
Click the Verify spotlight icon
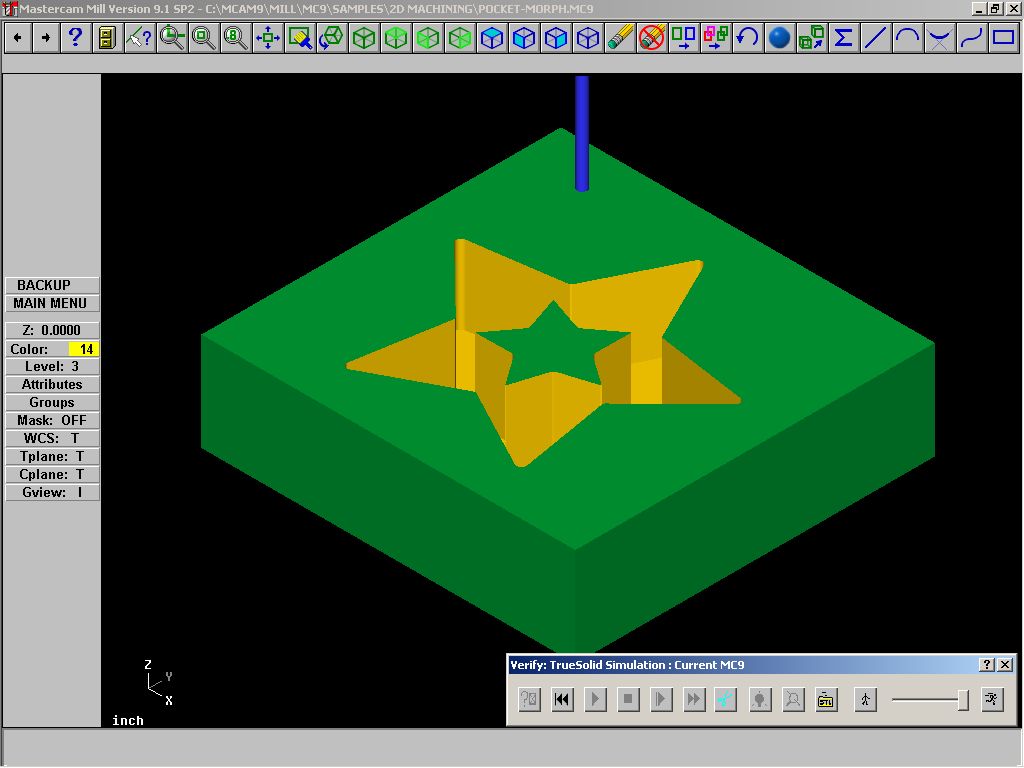[760, 700]
